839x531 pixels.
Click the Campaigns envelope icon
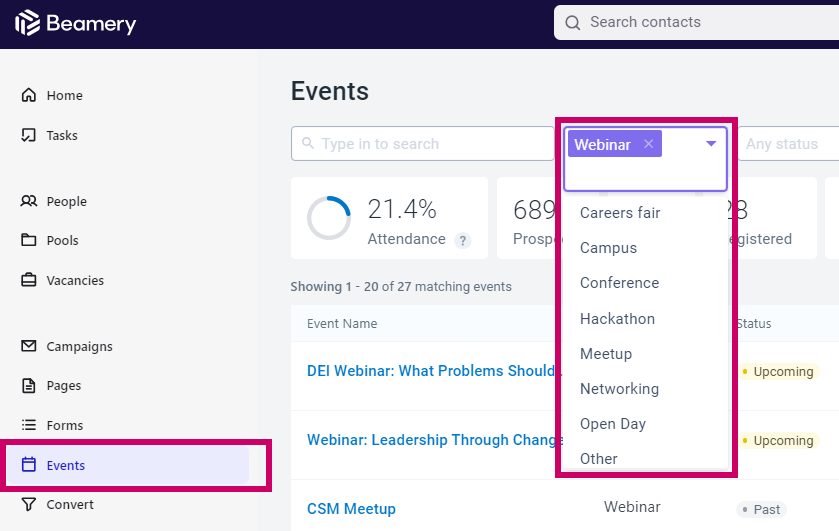pyautogui.click(x=28, y=346)
